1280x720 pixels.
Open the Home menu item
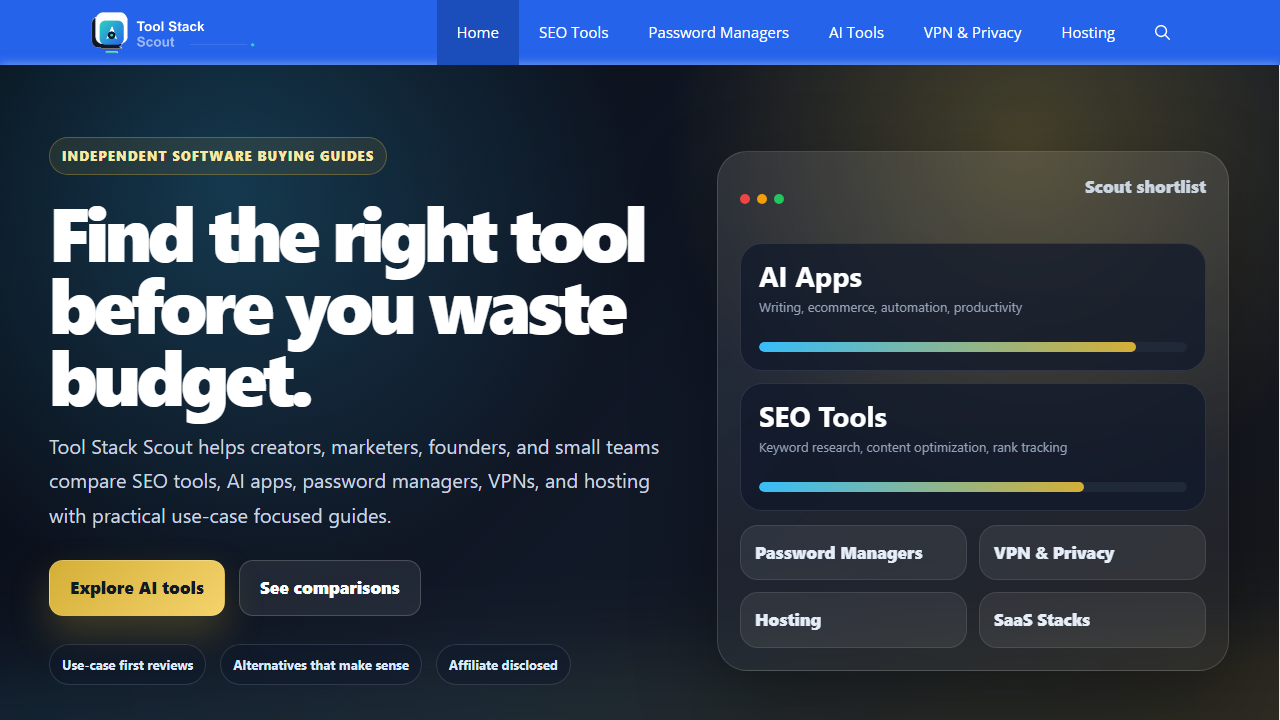coord(478,32)
